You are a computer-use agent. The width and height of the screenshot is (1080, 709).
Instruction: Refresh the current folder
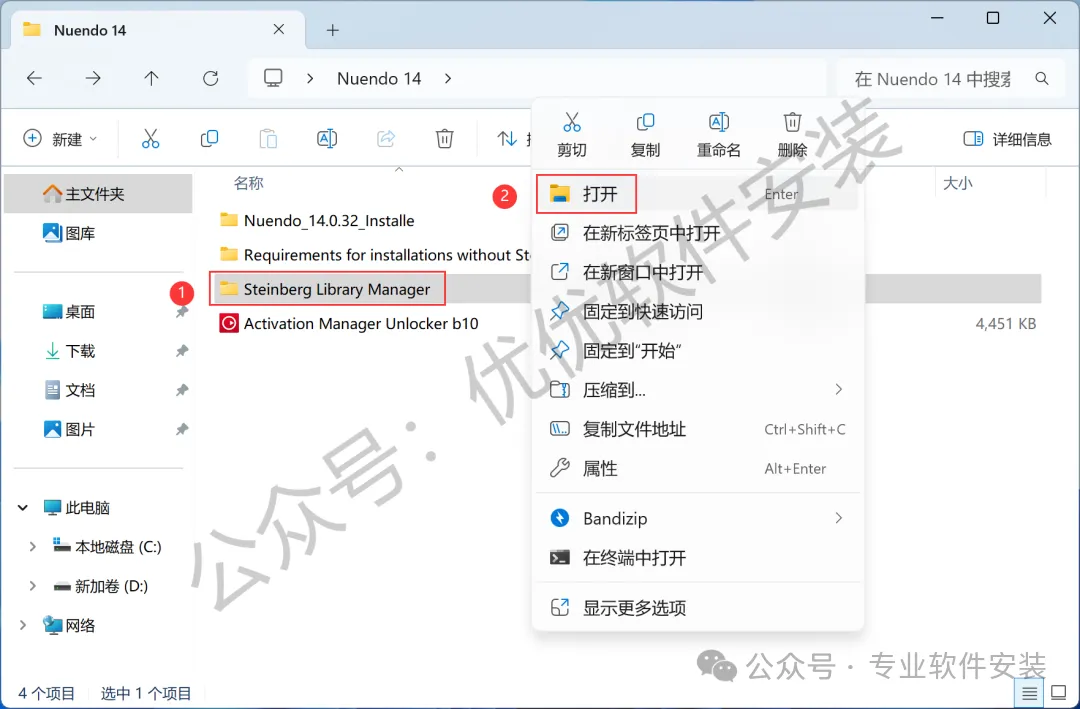(x=211, y=79)
